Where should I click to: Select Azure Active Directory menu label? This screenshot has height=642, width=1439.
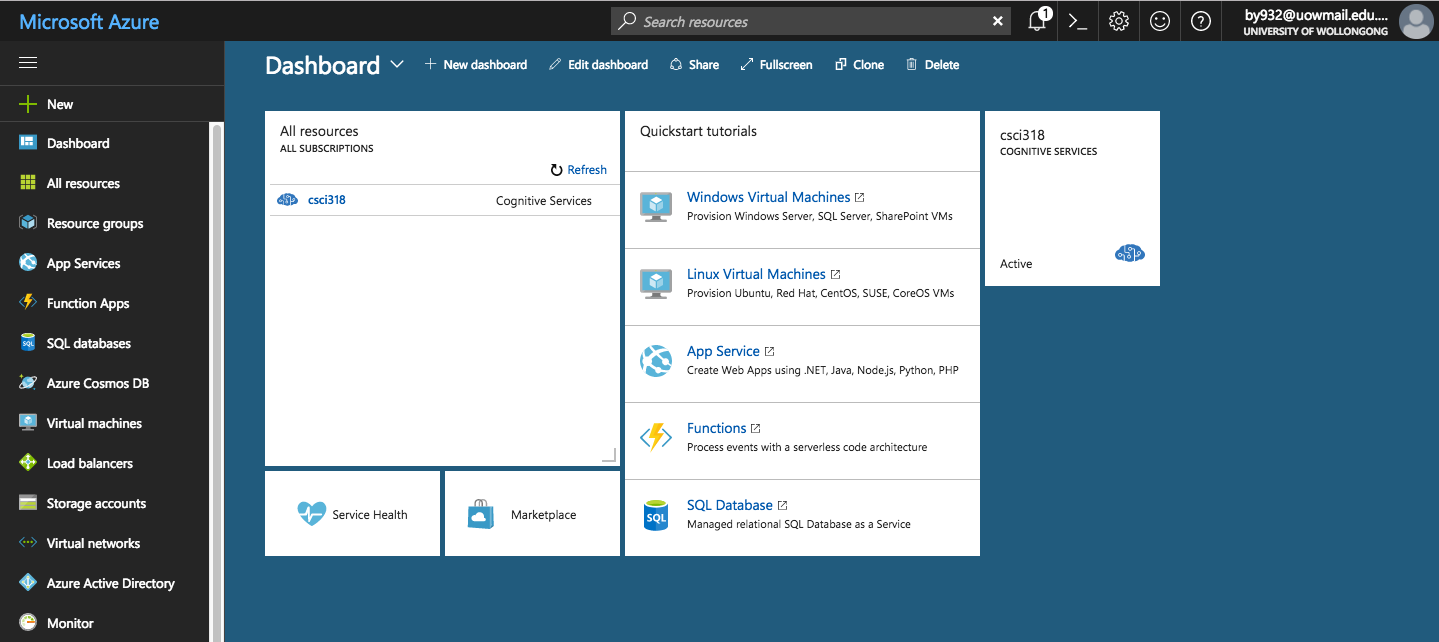pyautogui.click(x=110, y=583)
